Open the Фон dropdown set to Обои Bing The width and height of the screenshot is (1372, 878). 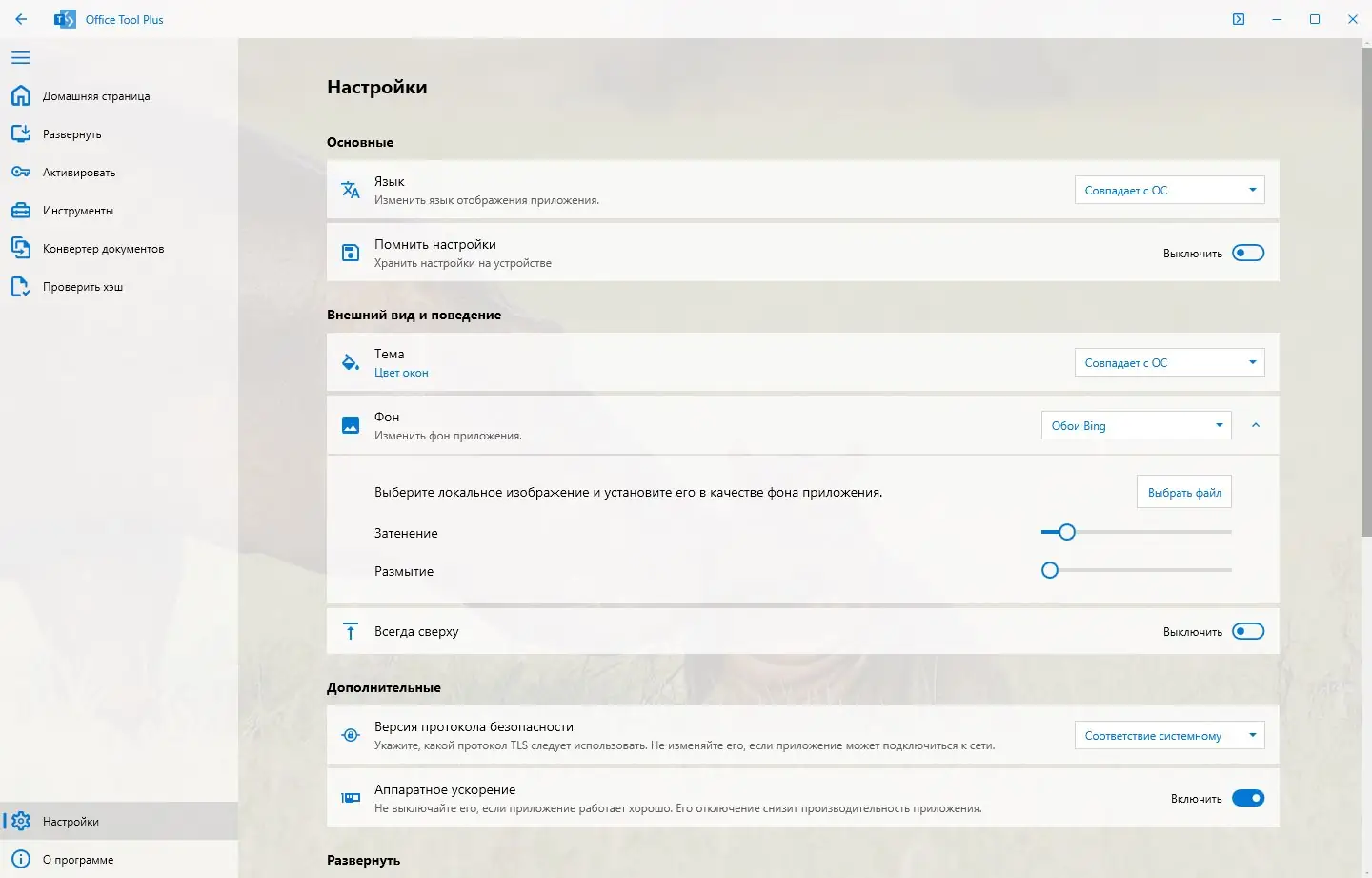pos(1136,425)
